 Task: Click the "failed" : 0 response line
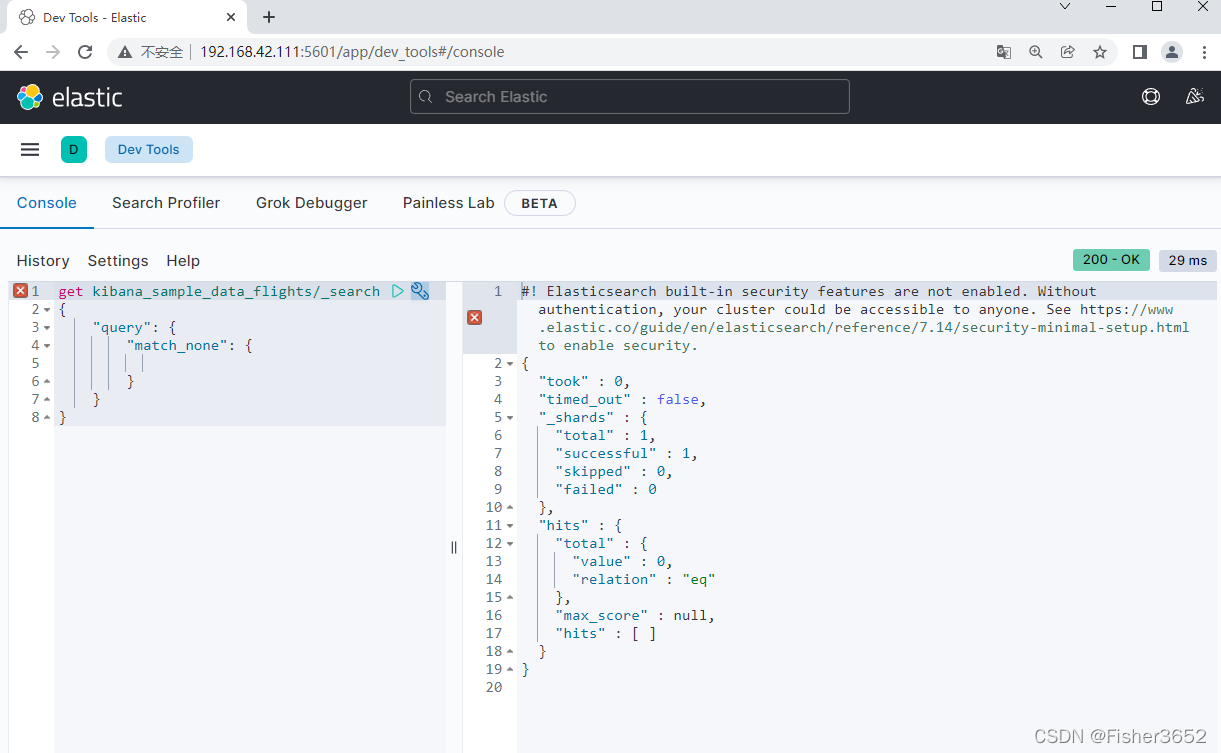(606, 489)
